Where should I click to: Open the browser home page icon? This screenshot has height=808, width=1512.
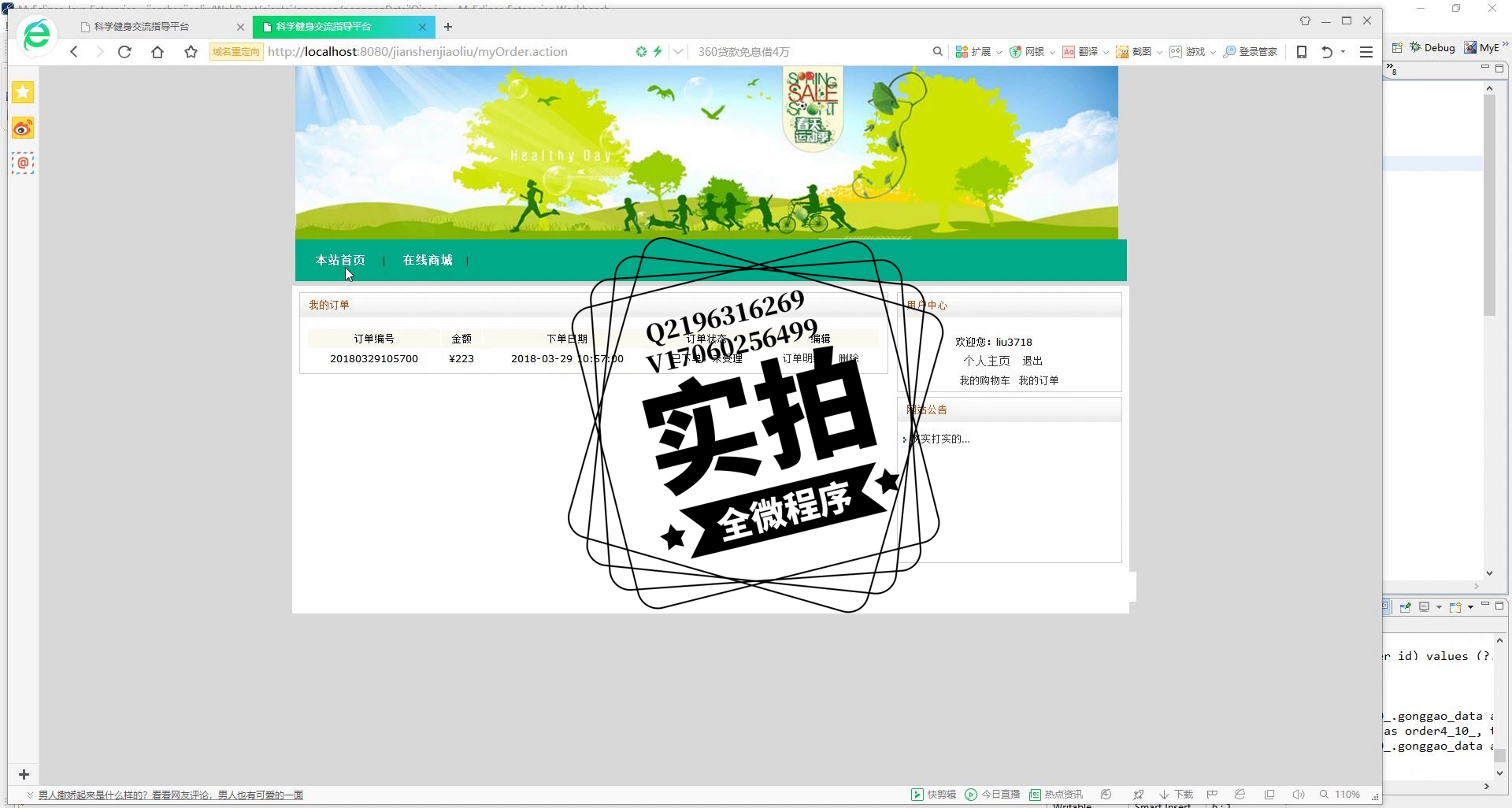[157, 52]
